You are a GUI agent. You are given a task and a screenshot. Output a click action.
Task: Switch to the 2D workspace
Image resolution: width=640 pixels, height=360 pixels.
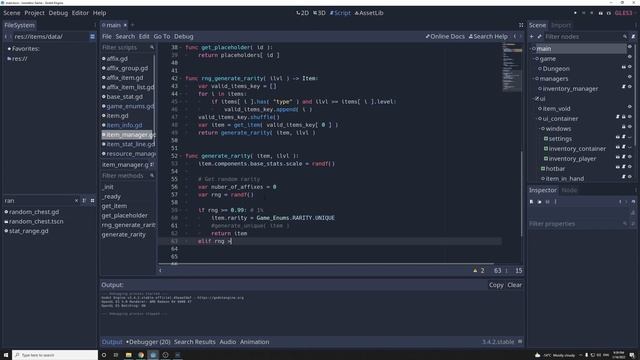click(x=302, y=13)
